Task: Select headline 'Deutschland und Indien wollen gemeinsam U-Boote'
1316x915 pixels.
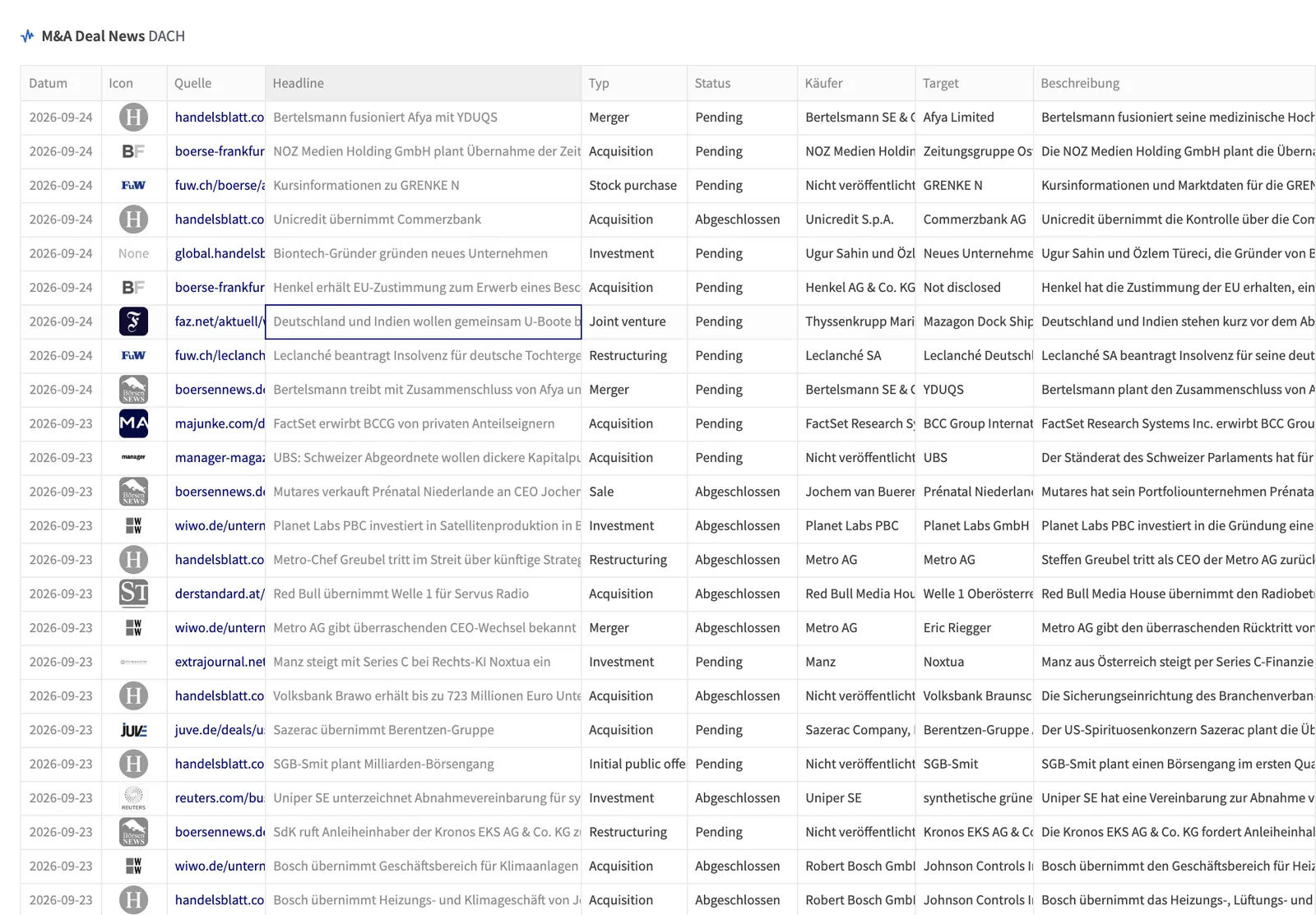Action: pyautogui.click(x=423, y=321)
